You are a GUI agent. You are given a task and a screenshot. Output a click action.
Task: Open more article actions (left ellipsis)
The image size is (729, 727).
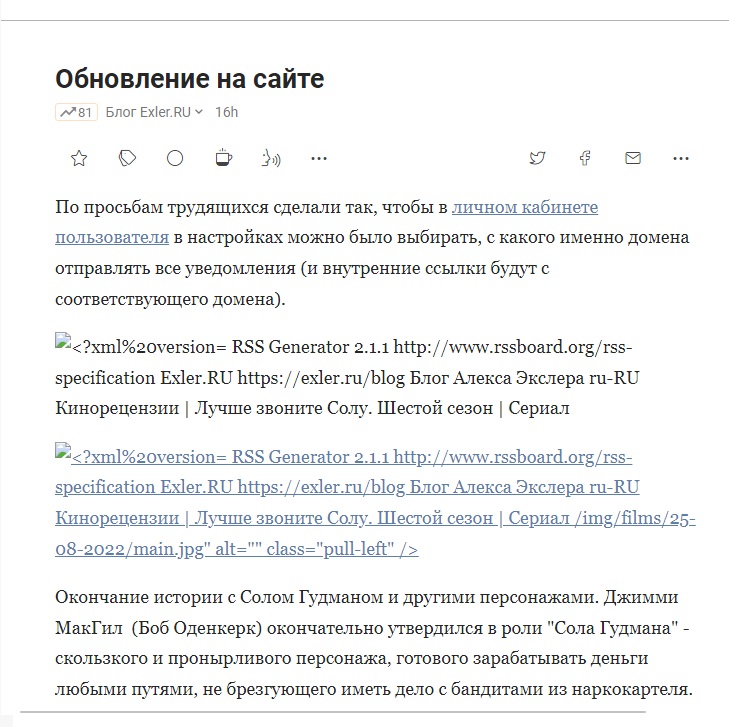point(319,158)
